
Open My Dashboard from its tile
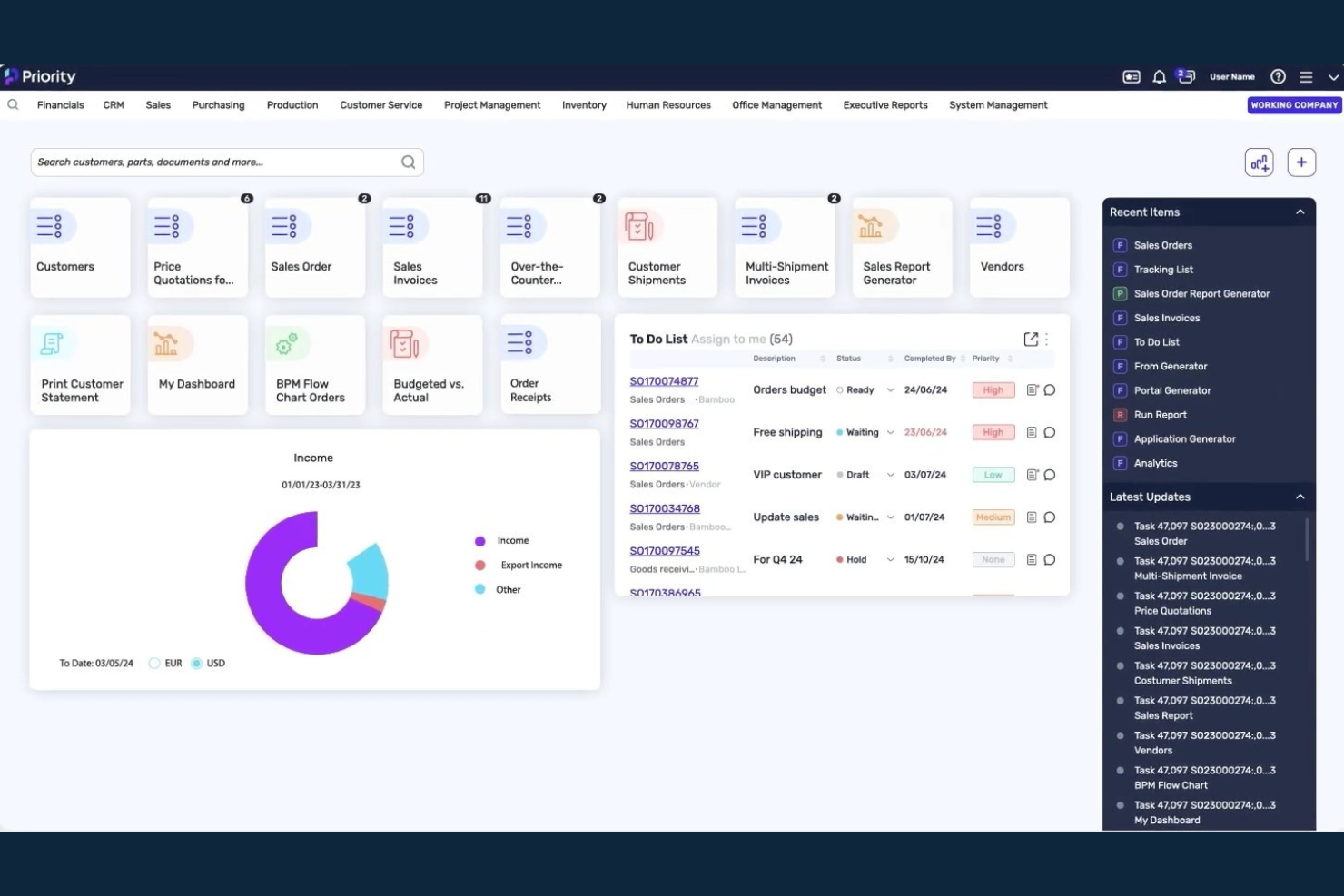196,363
